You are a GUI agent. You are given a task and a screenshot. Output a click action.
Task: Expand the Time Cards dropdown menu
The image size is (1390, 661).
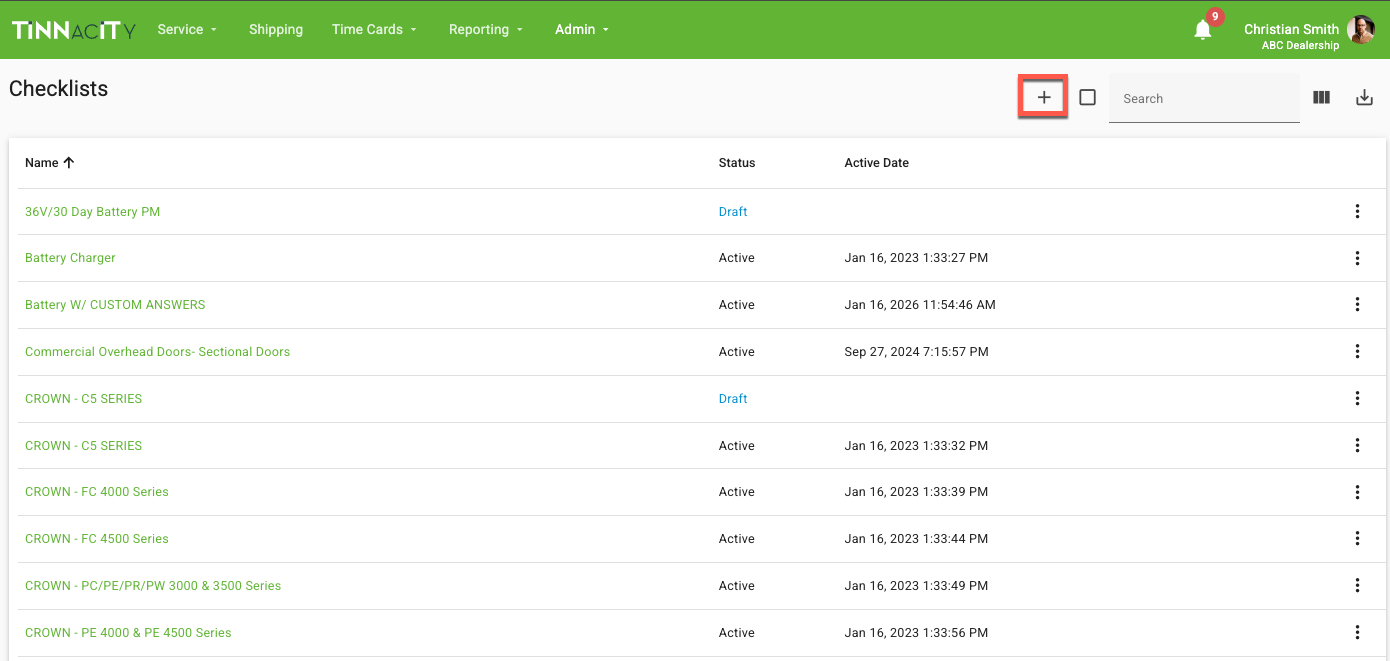click(x=374, y=29)
